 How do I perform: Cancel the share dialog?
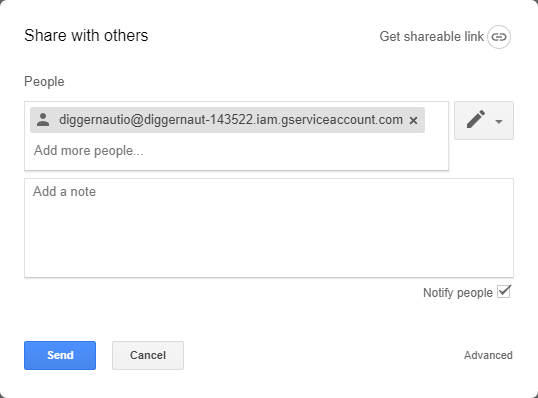pyautogui.click(x=148, y=355)
